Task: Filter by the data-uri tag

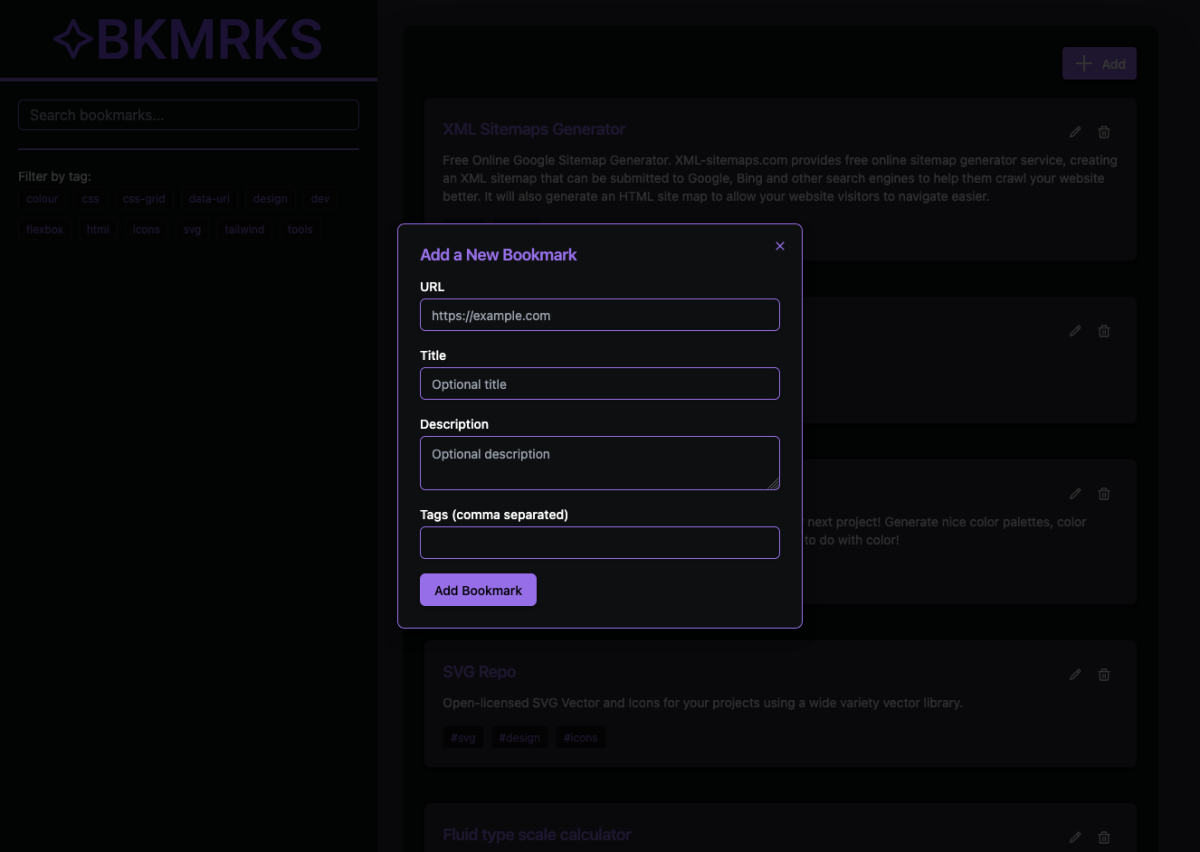Action: [x=209, y=199]
